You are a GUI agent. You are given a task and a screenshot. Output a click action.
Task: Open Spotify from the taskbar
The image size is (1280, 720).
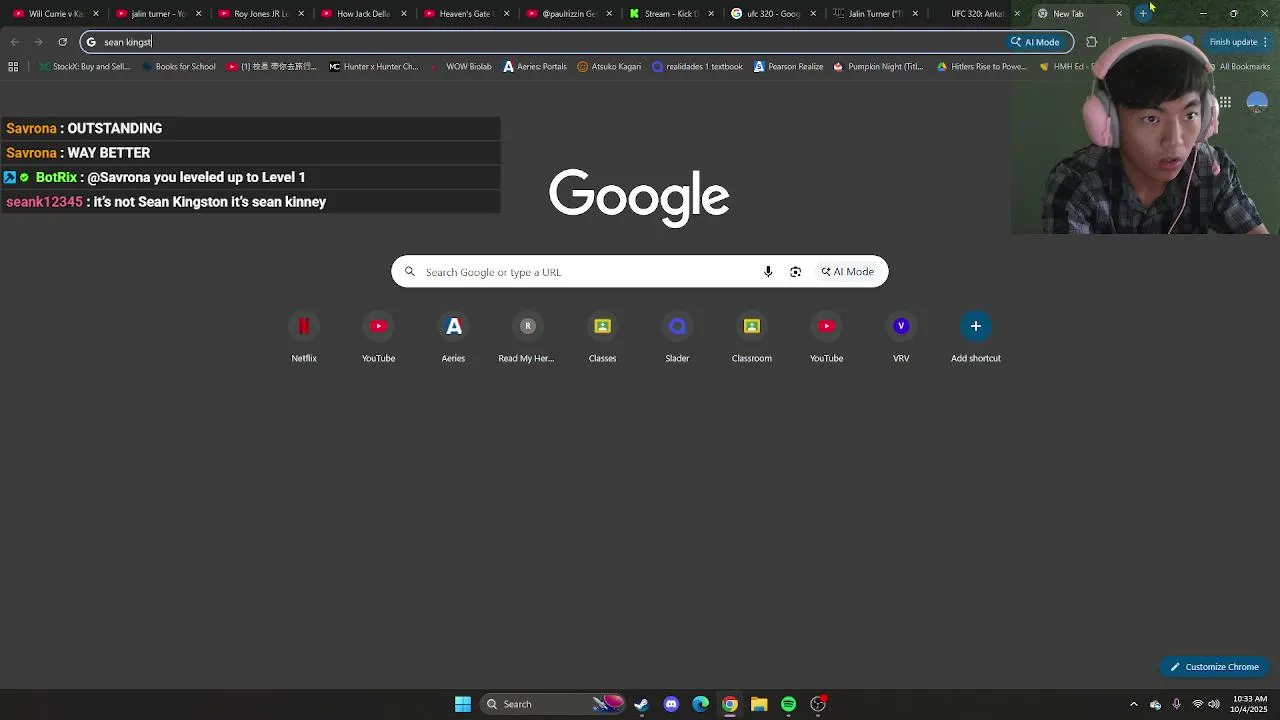click(789, 704)
